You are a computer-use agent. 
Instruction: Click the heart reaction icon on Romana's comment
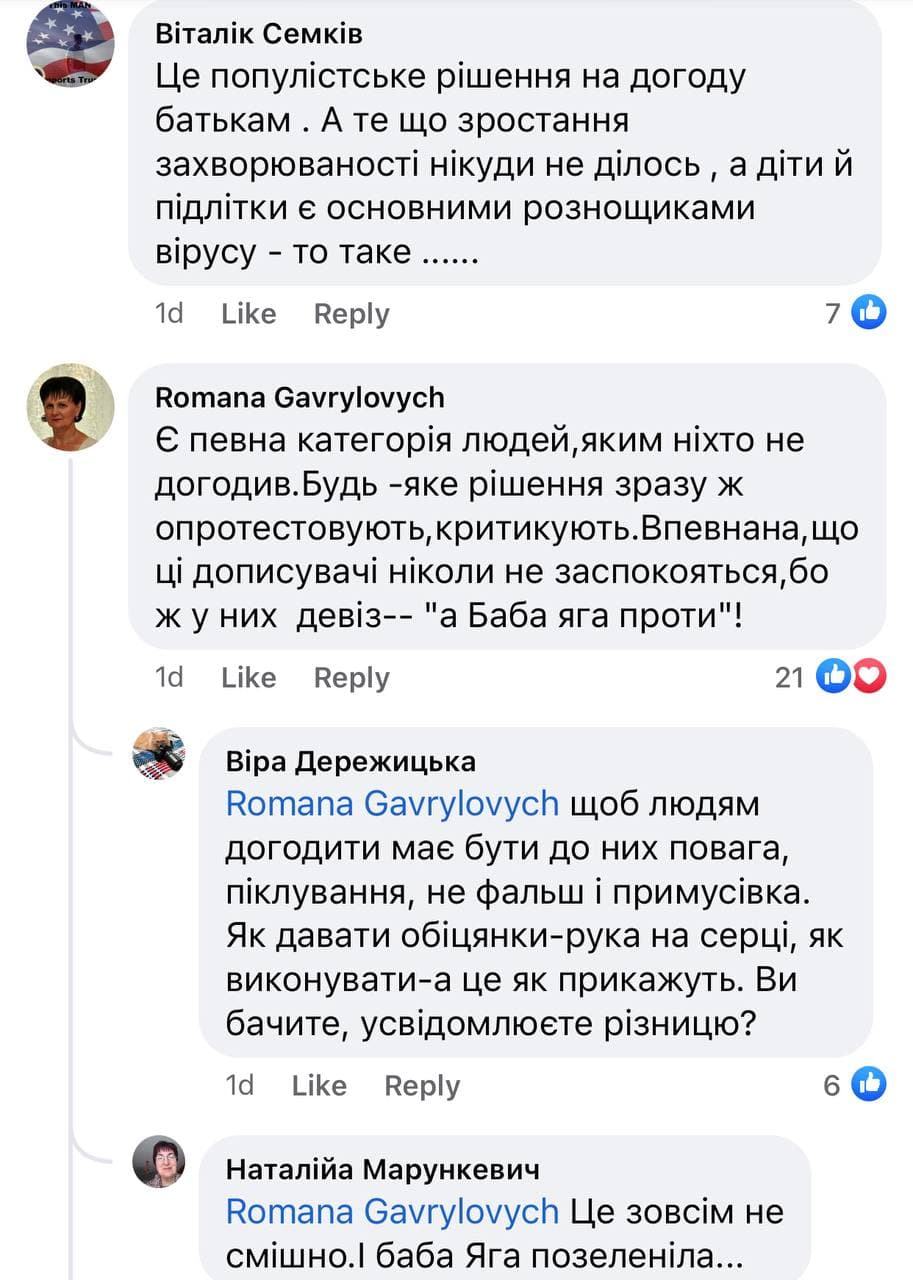[871, 677]
